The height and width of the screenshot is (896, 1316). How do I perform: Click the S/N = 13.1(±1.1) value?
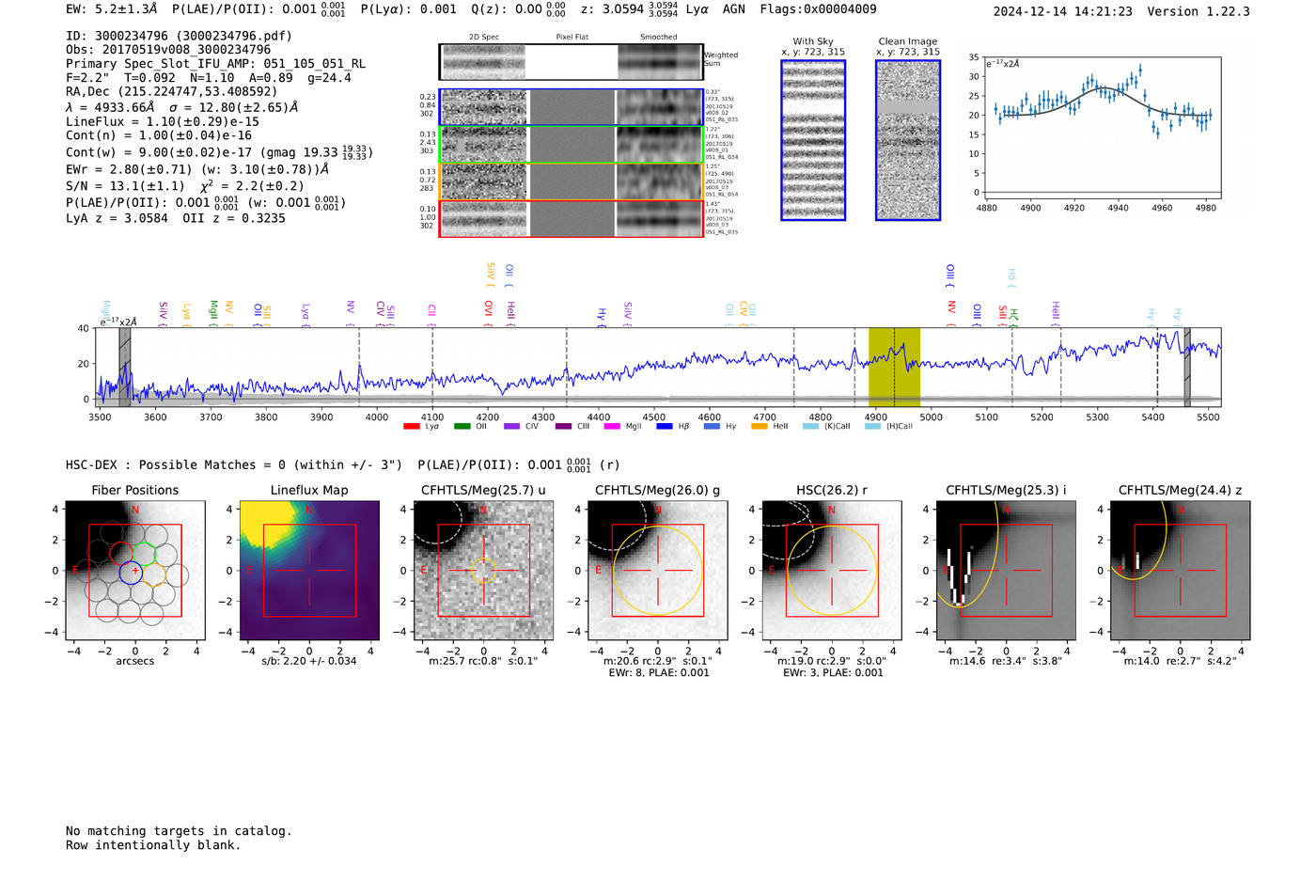(x=125, y=186)
